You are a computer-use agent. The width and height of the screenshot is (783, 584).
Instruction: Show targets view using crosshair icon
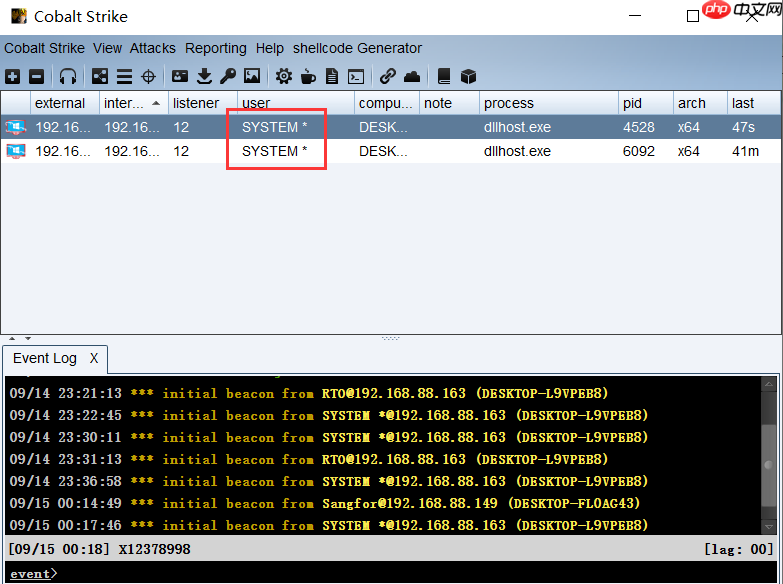(148, 76)
